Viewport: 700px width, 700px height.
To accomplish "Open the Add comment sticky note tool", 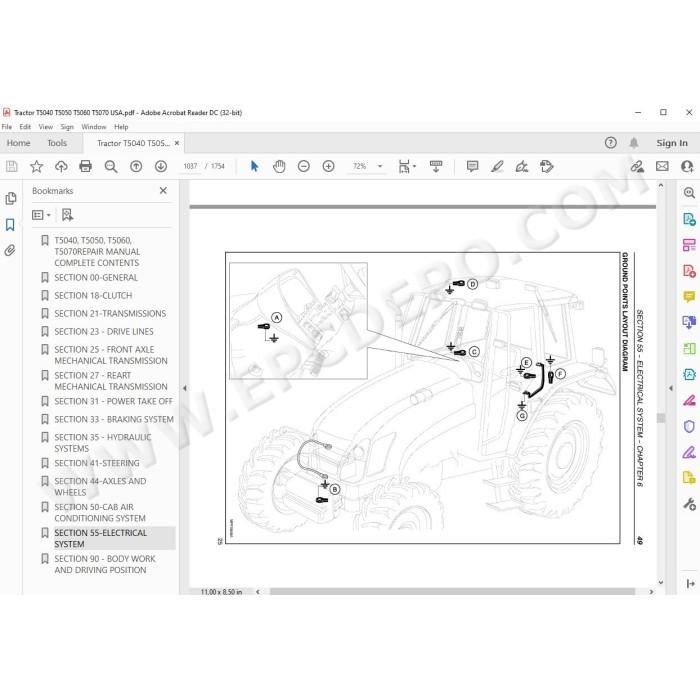I will pos(472,167).
